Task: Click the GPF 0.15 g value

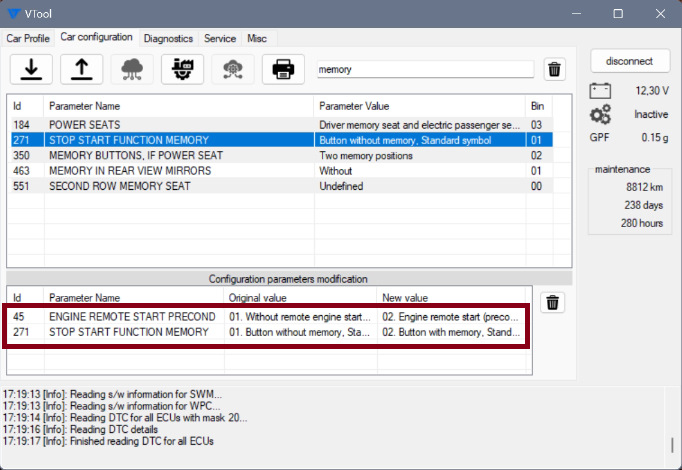Action: click(655, 137)
